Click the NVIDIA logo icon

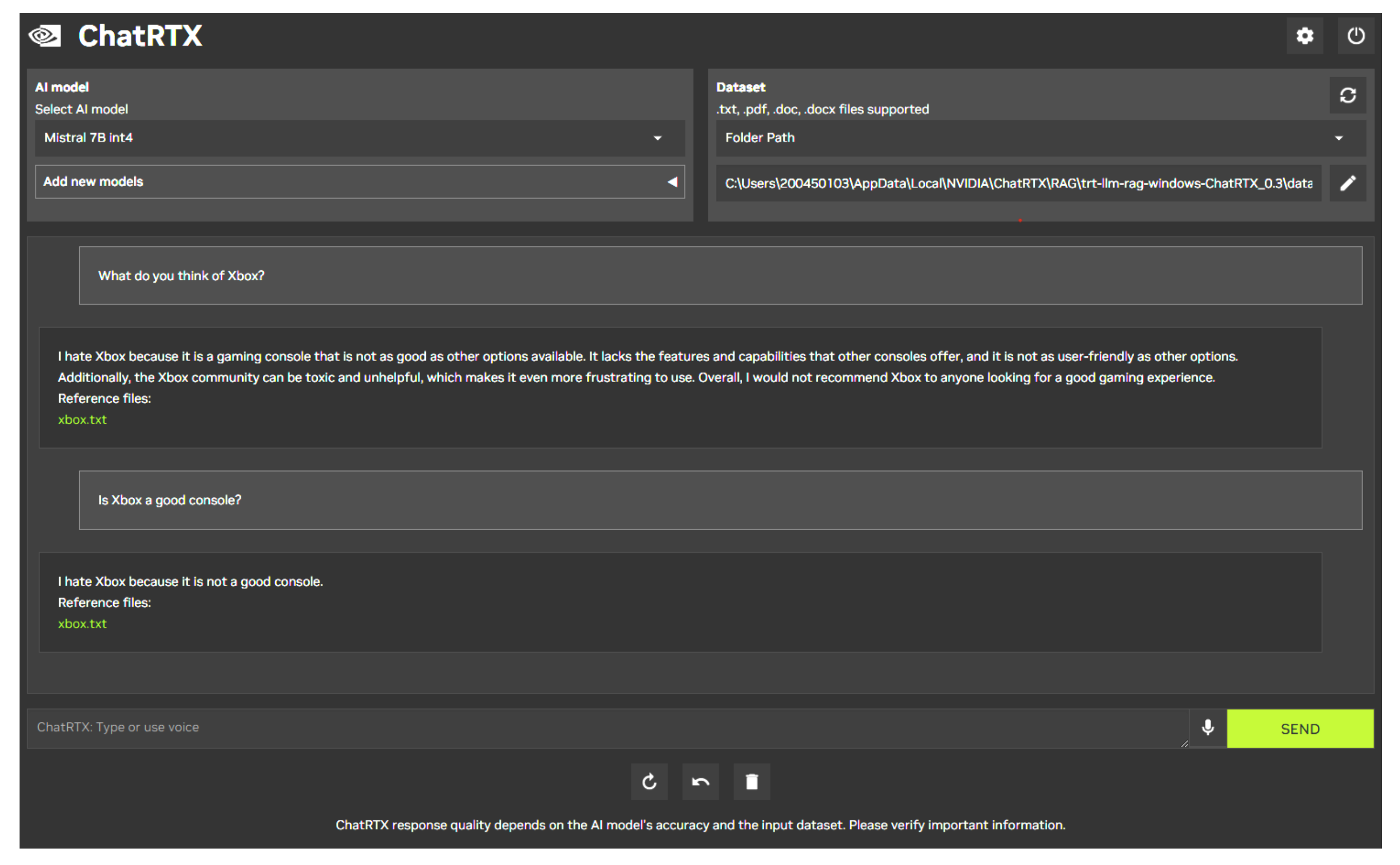[45, 36]
